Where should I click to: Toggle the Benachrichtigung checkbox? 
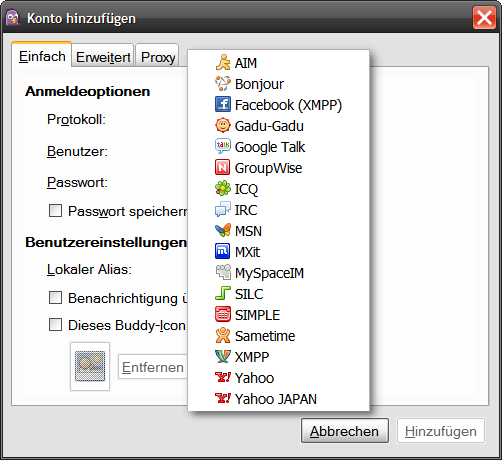[x=55, y=298]
